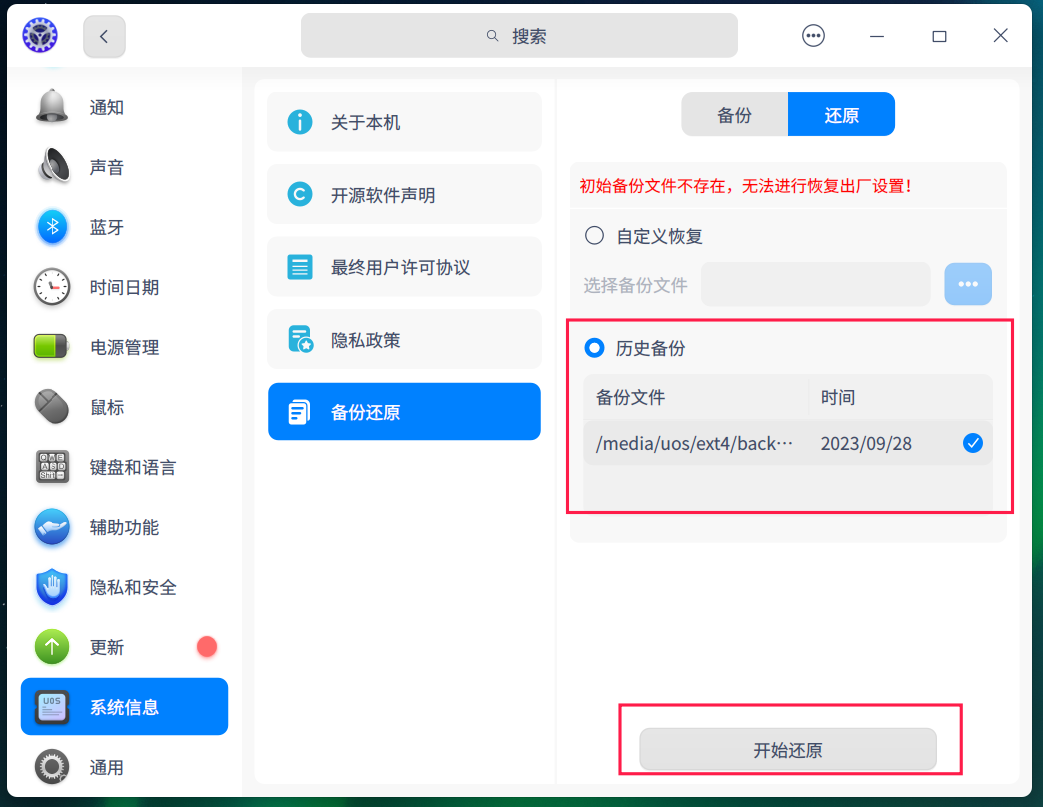This screenshot has width=1043, height=807.
Task: Open the 通用 settings label
Action: pyautogui.click(x=107, y=767)
